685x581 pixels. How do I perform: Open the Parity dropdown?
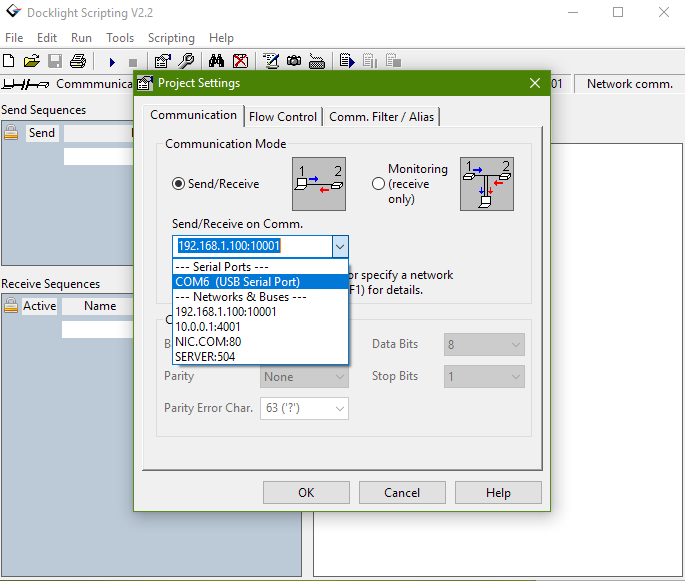pos(304,377)
